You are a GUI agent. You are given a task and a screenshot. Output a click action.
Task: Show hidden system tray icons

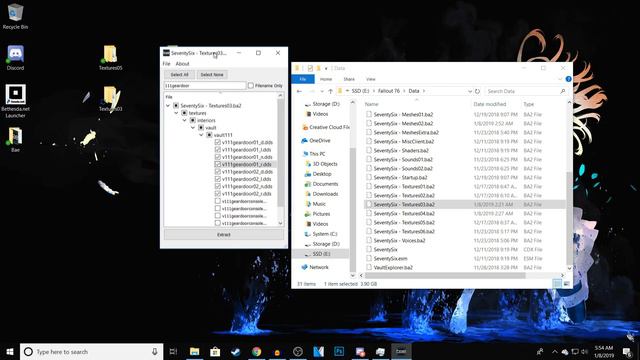pyautogui.click(x=554, y=351)
